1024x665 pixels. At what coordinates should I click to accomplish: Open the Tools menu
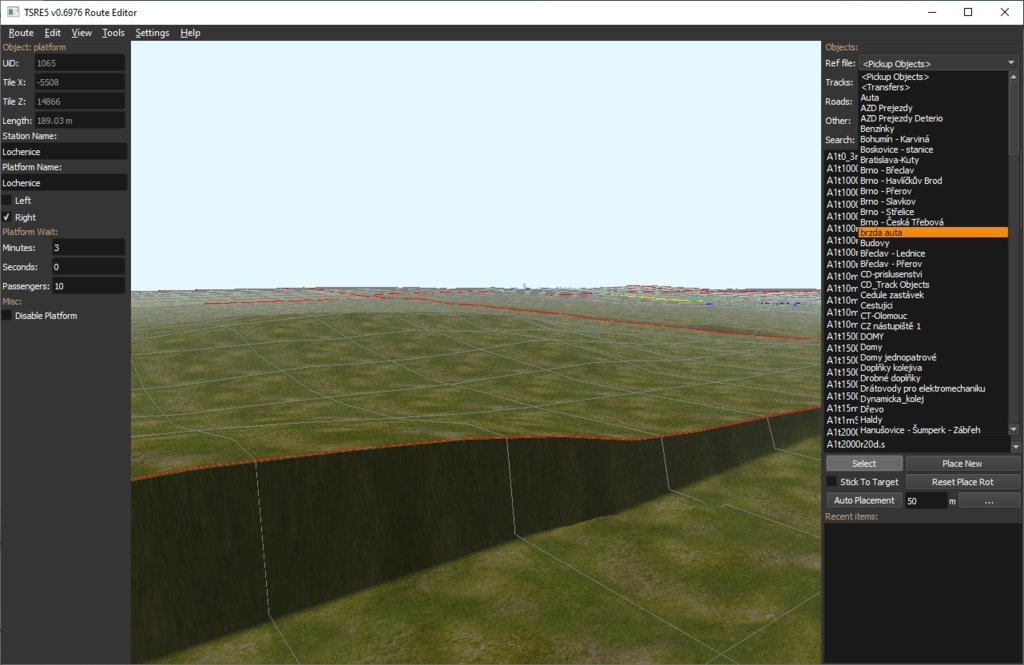pyautogui.click(x=113, y=33)
